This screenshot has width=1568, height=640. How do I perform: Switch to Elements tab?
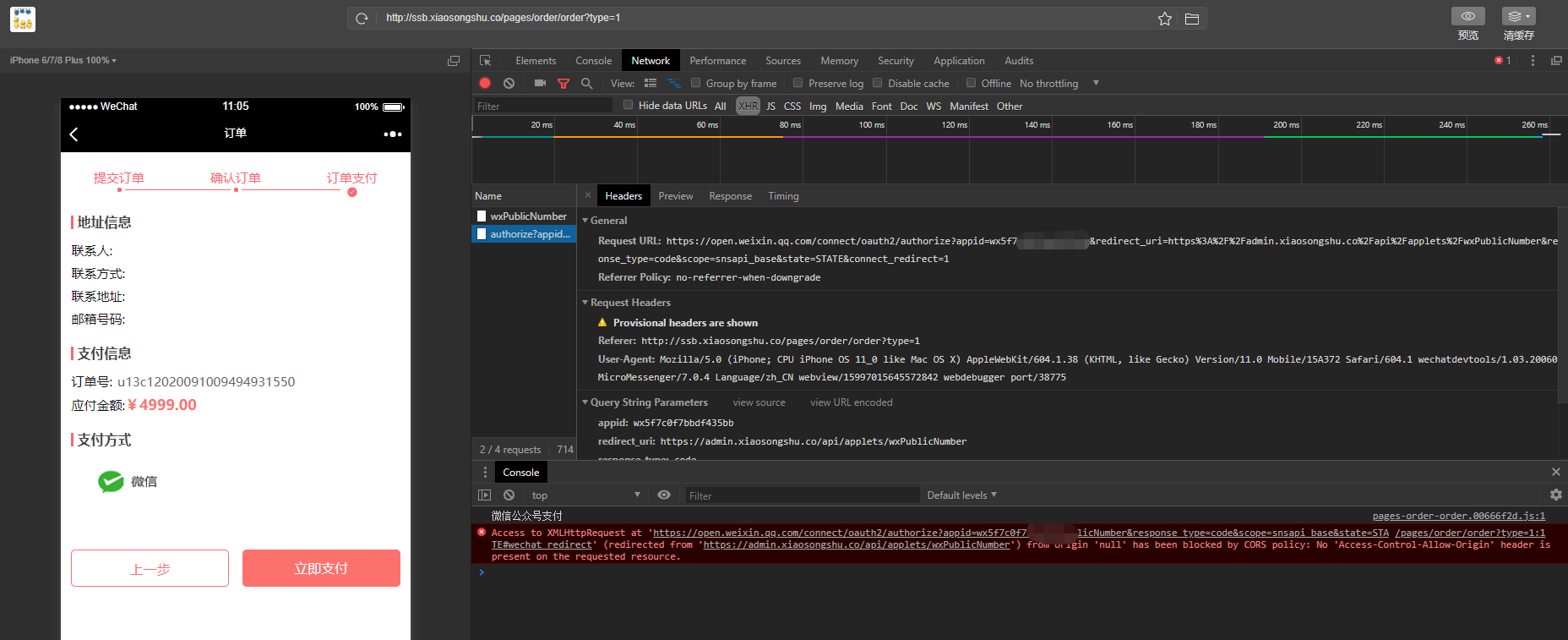click(x=536, y=61)
